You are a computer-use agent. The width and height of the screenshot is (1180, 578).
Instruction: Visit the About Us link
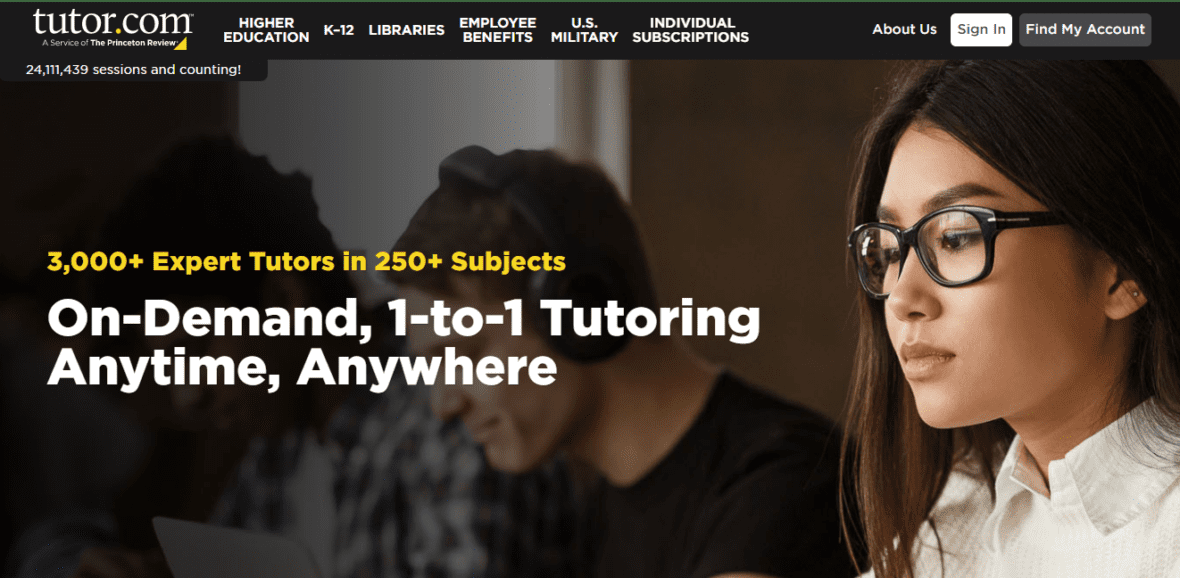click(905, 29)
